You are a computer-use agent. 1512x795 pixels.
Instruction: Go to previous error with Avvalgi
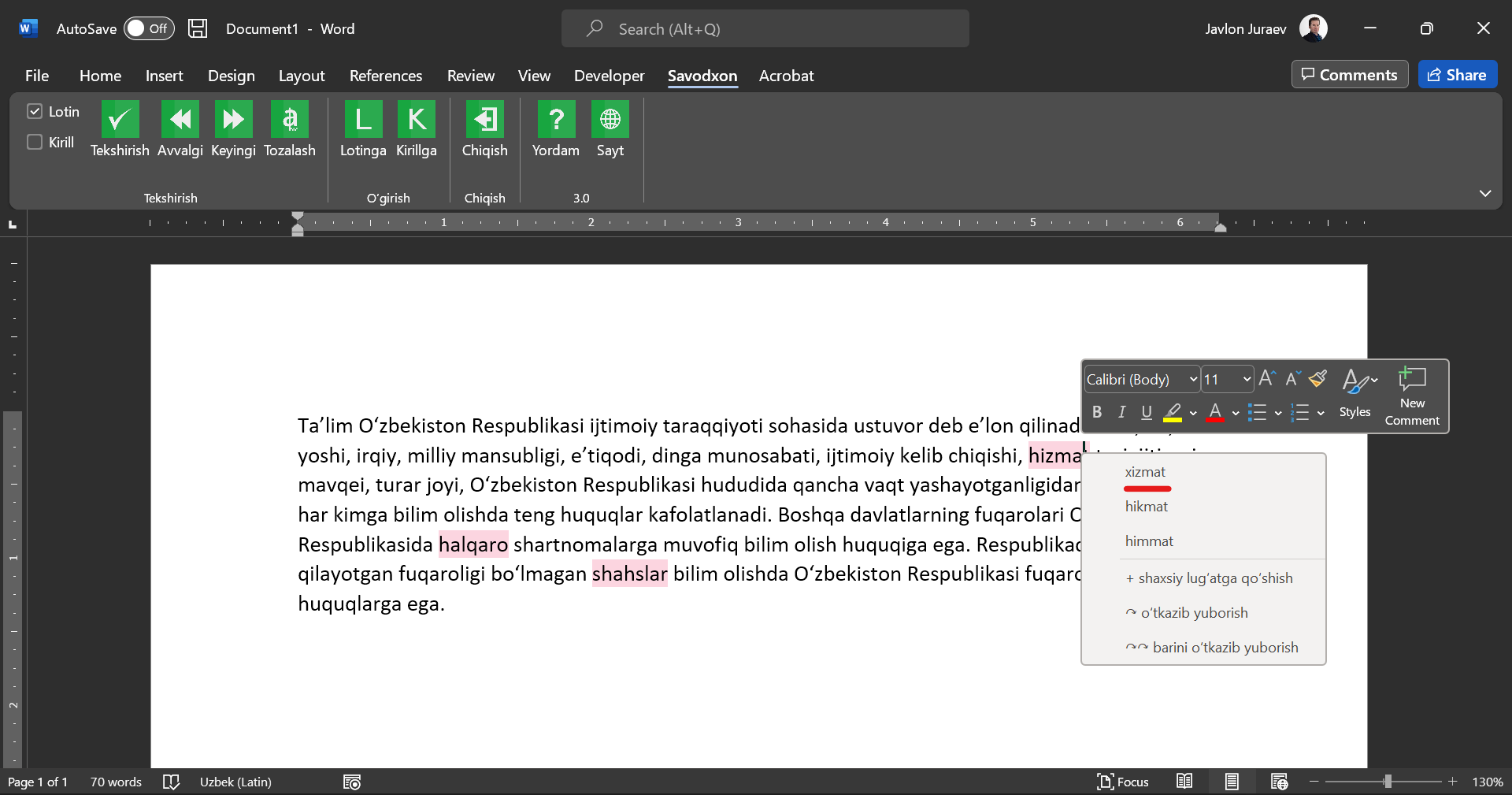180,120
